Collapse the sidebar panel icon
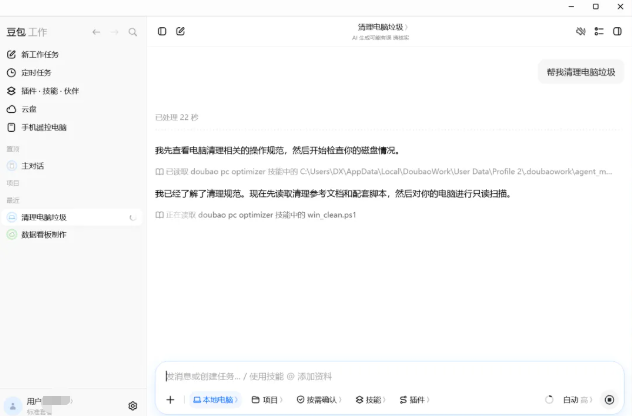Image resolution: width=632 pixels, height=416 pixels. pyautogui.click(x=162, y=31)
